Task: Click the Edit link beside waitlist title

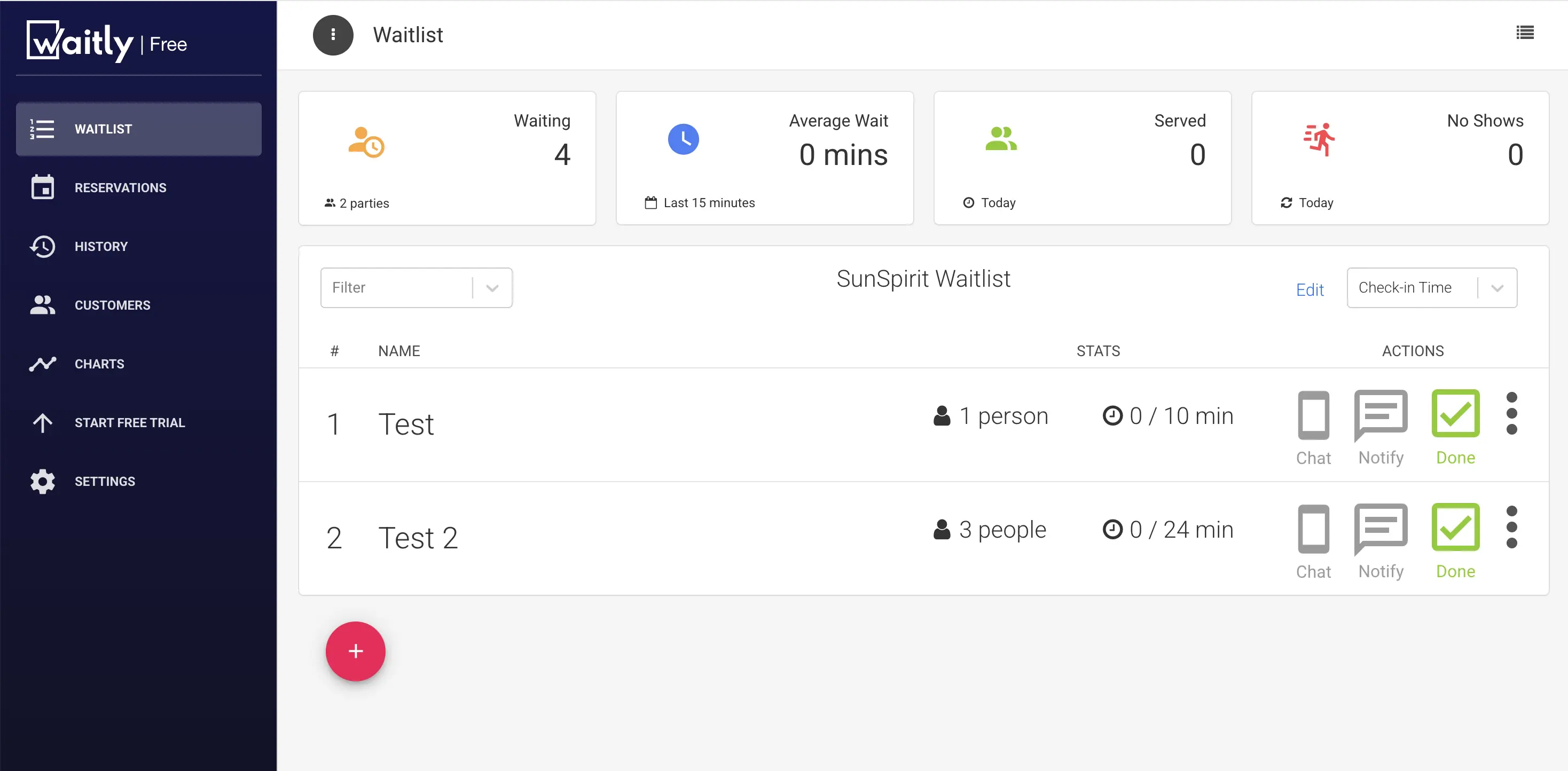Action: 1310,289
